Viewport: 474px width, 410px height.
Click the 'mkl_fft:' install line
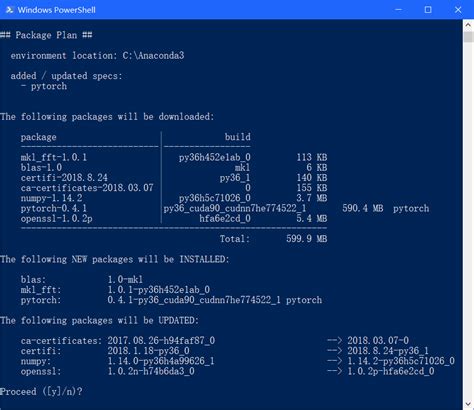(x=115, y=290)
